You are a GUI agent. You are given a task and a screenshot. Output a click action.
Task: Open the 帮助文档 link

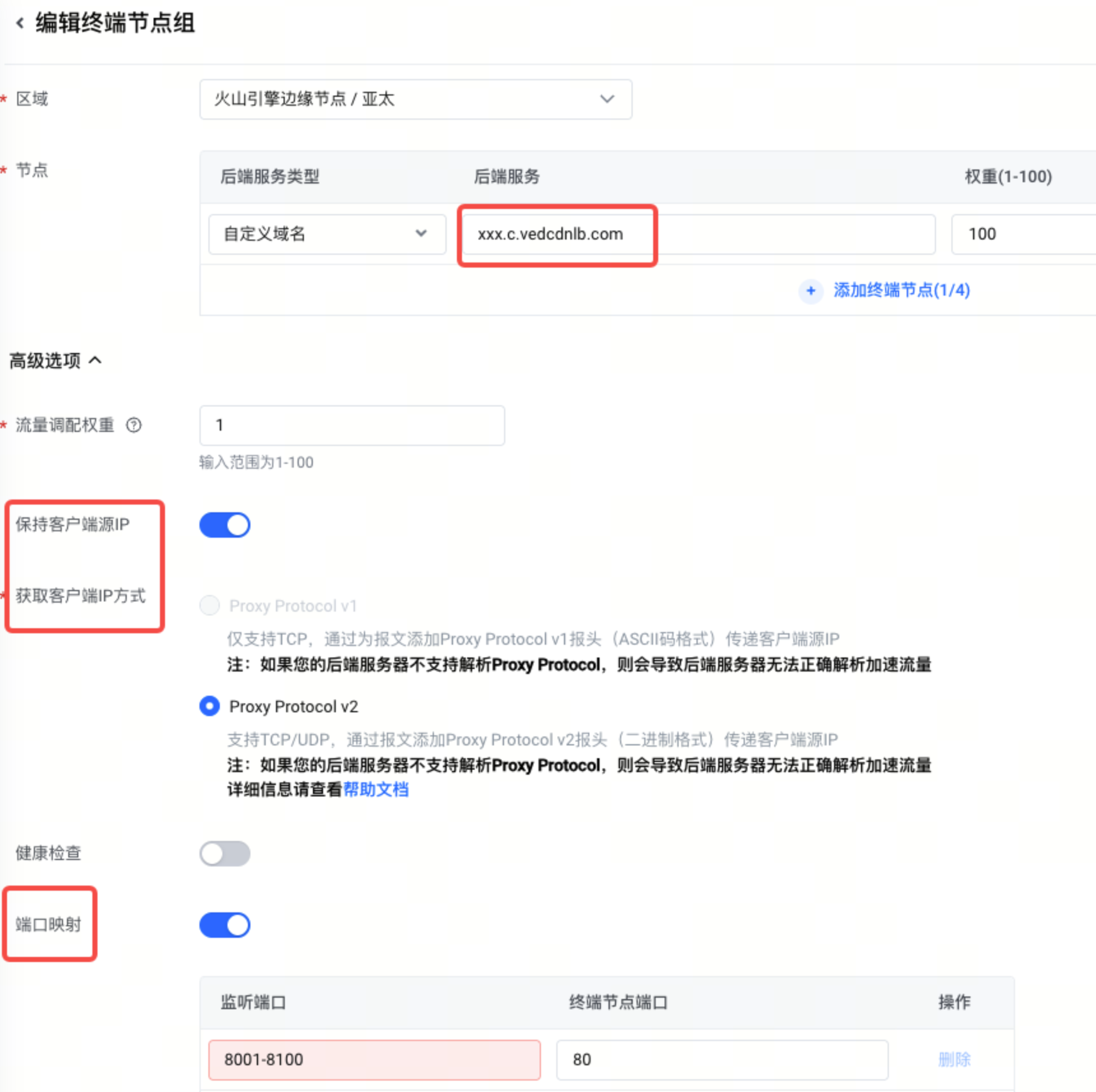pyautogui.click(x=376, y=789)
